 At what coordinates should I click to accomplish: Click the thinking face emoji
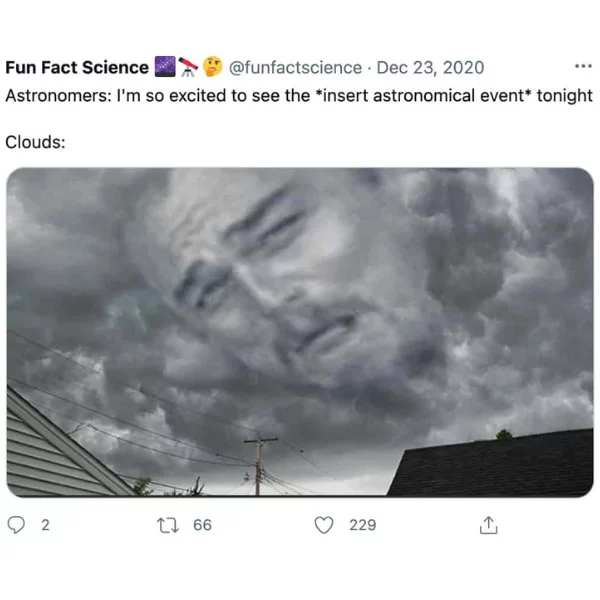pyautogui.click(x=212, y=67)
